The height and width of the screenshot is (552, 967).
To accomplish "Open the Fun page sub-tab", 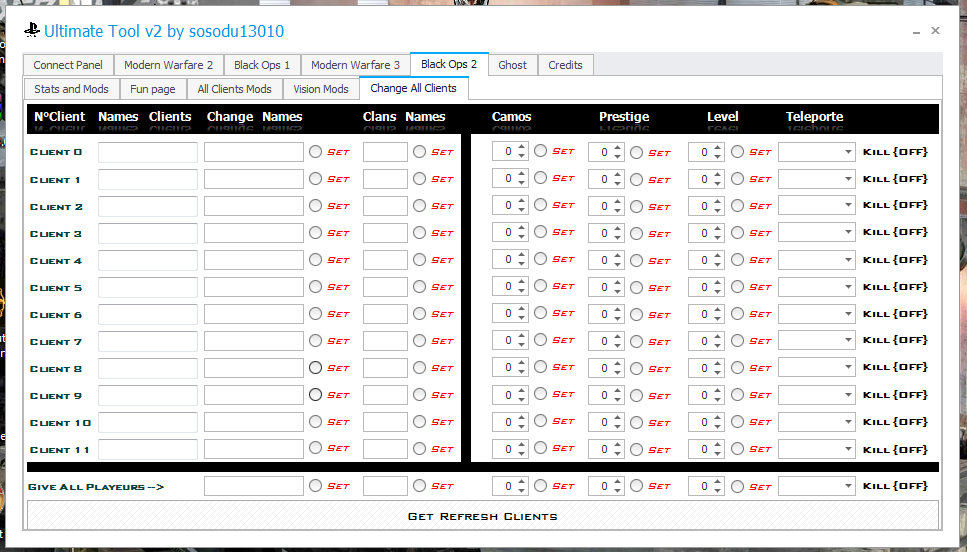I will [x=152, y=89].
